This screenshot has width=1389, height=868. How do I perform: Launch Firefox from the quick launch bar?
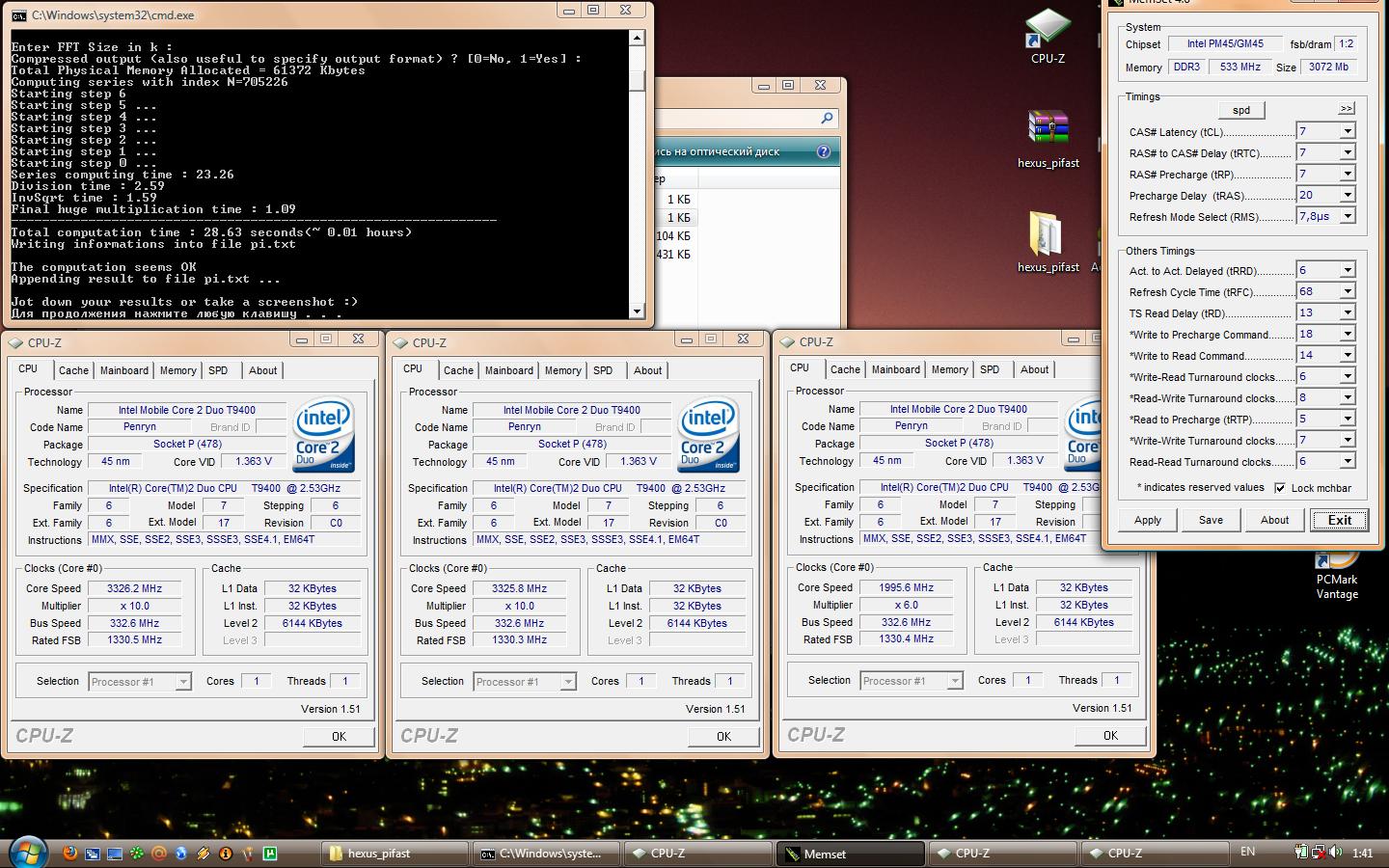coord(69,854)
